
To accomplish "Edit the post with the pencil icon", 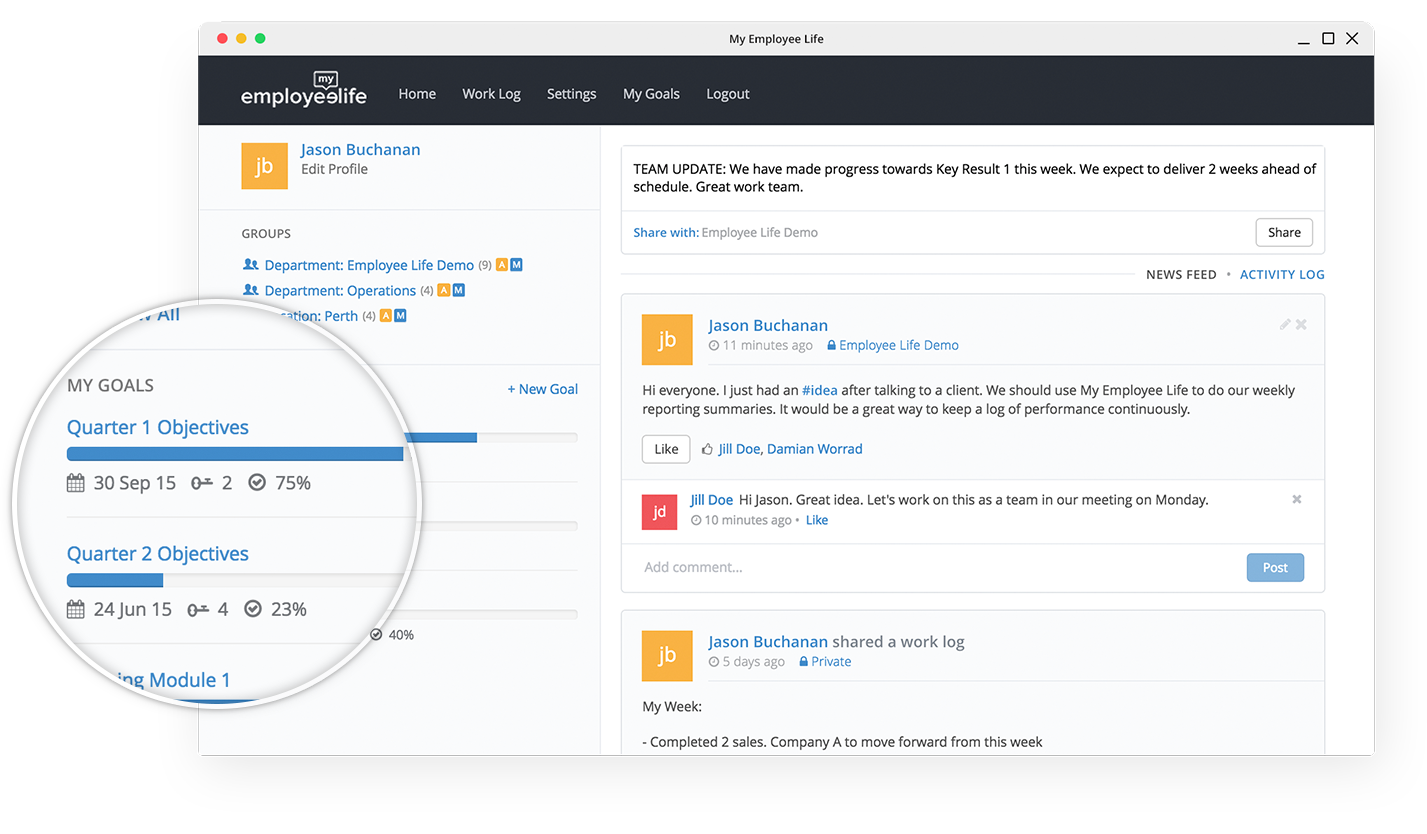I will 1285,324.
